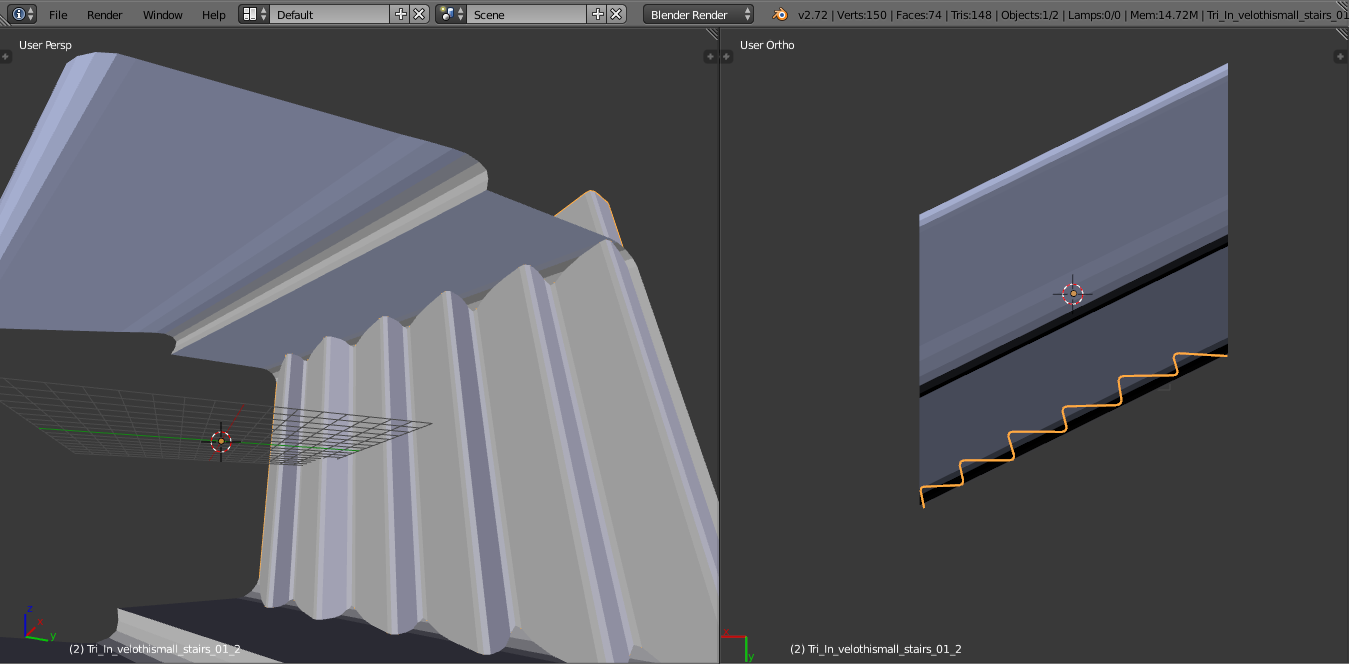
Task: Delete the Default screen layout
Action: pyautogui.click(x=420, y=14)
